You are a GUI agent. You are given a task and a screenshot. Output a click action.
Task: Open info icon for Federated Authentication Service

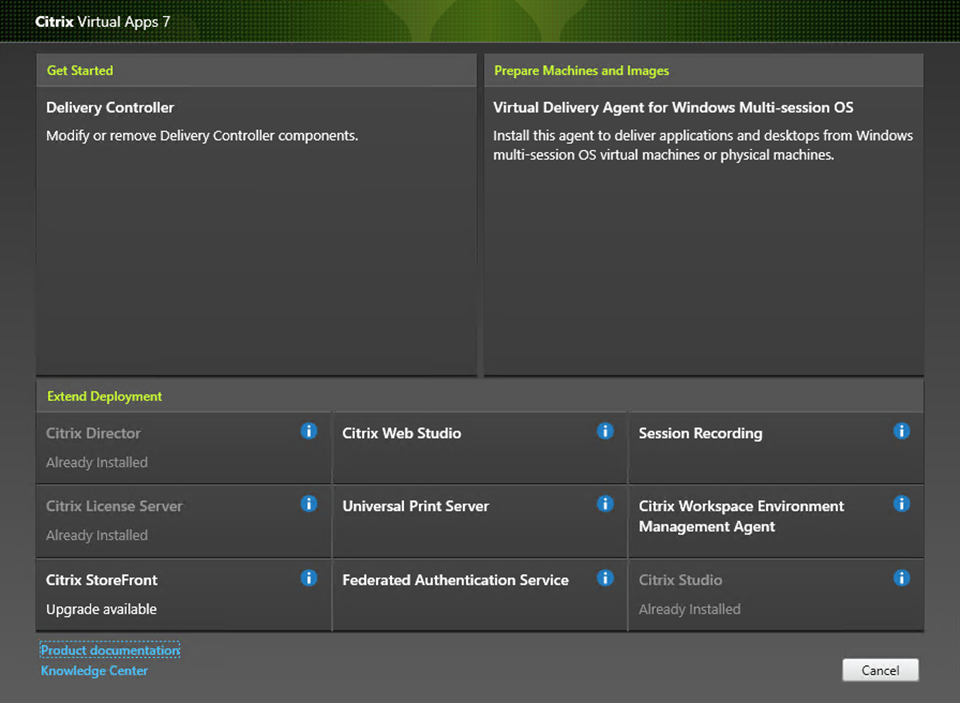605,578
